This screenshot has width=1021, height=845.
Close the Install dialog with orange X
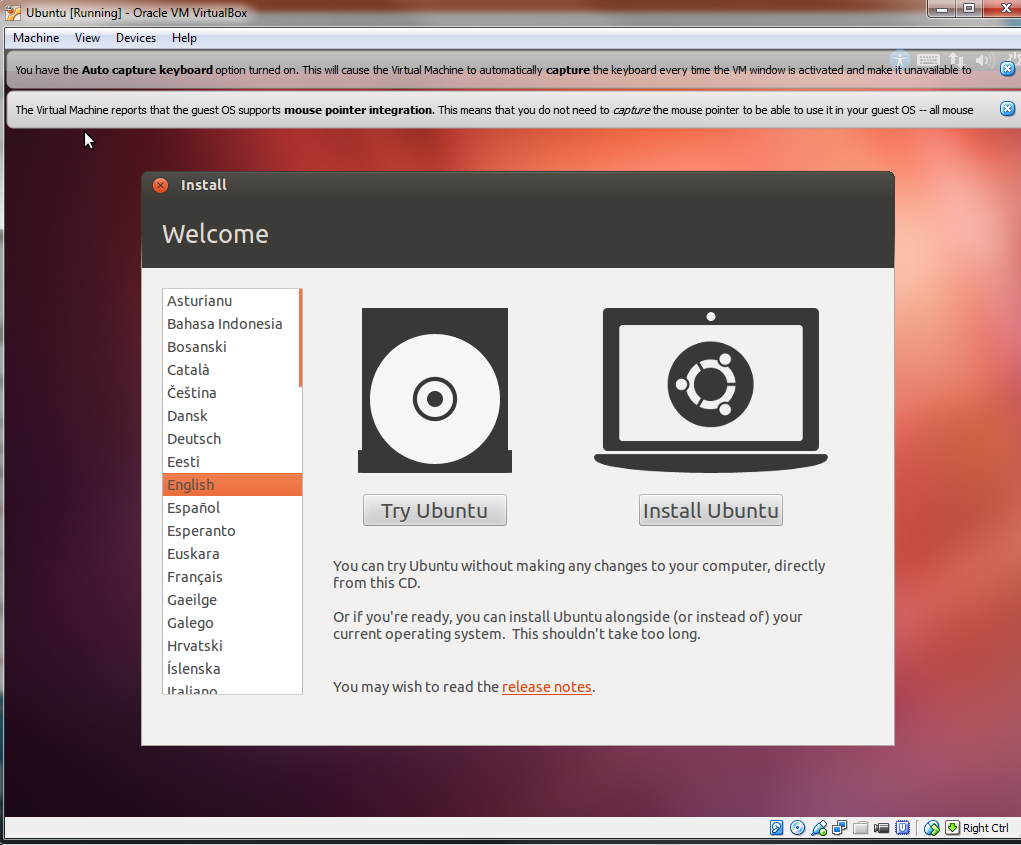click(x=160, y=186)
